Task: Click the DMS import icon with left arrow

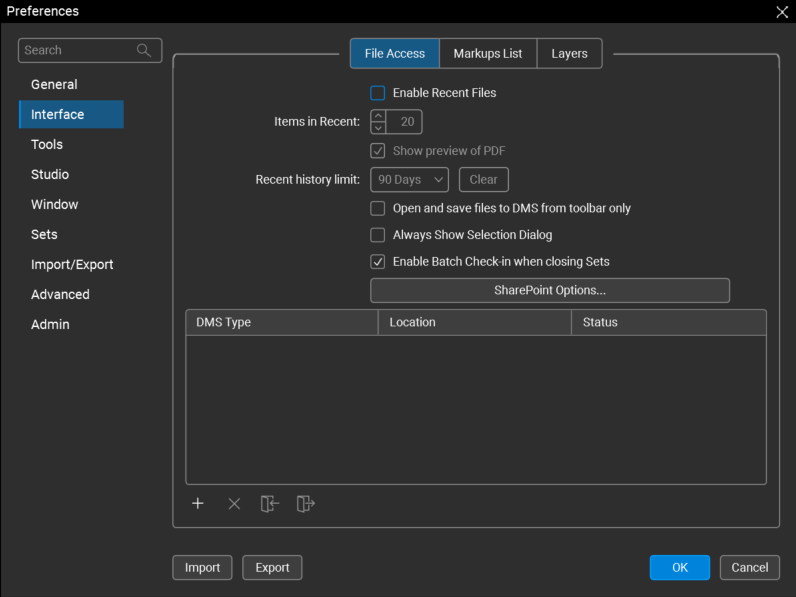Action: pos(270,504)
